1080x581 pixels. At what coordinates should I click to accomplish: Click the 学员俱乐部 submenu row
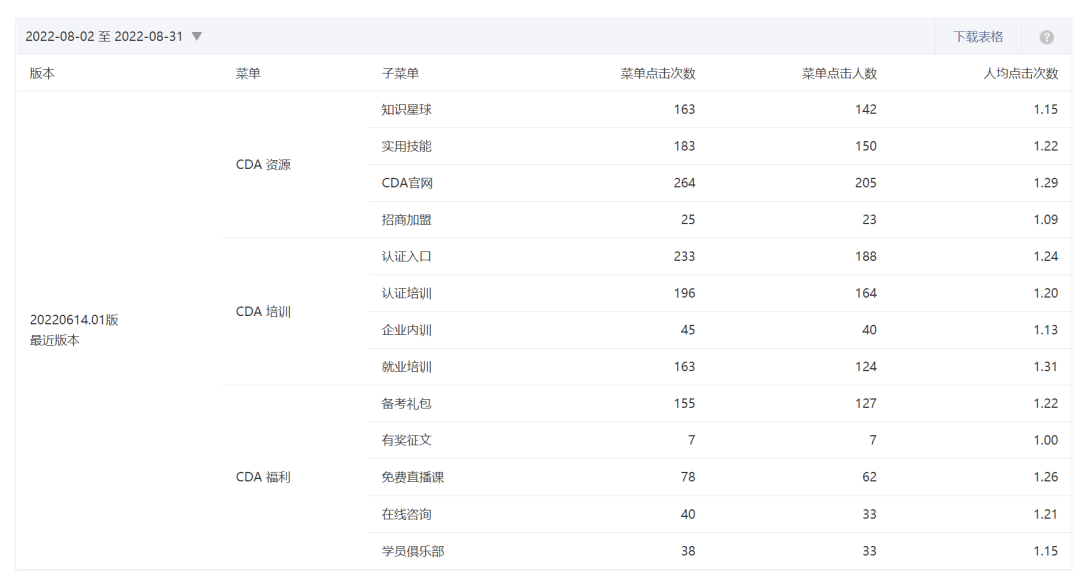point(720,551)
